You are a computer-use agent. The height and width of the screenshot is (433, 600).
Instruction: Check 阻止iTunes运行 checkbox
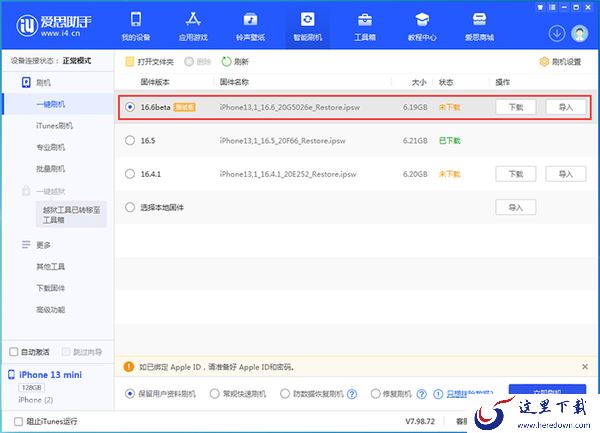(x=18, y=422)
